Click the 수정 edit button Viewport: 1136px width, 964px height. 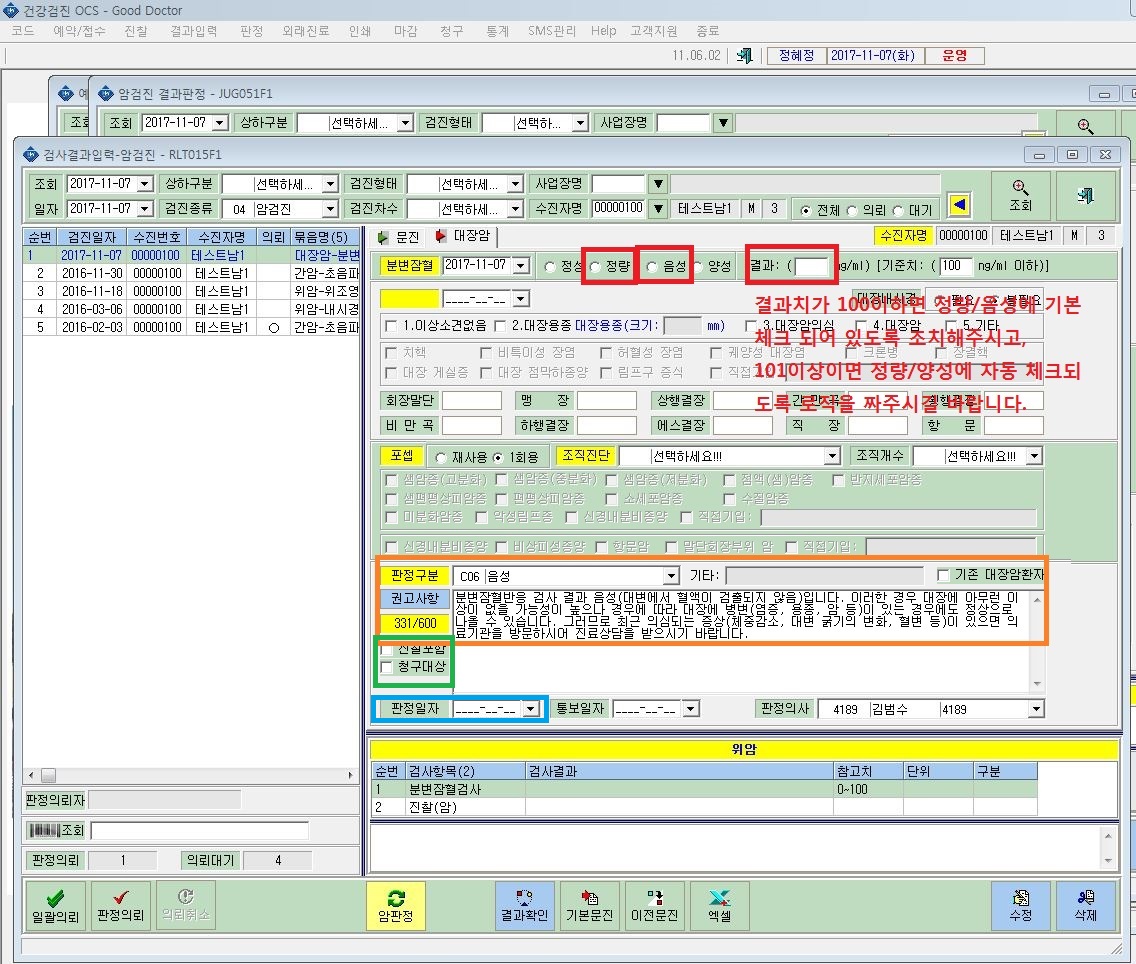(x=1020, y=905)
